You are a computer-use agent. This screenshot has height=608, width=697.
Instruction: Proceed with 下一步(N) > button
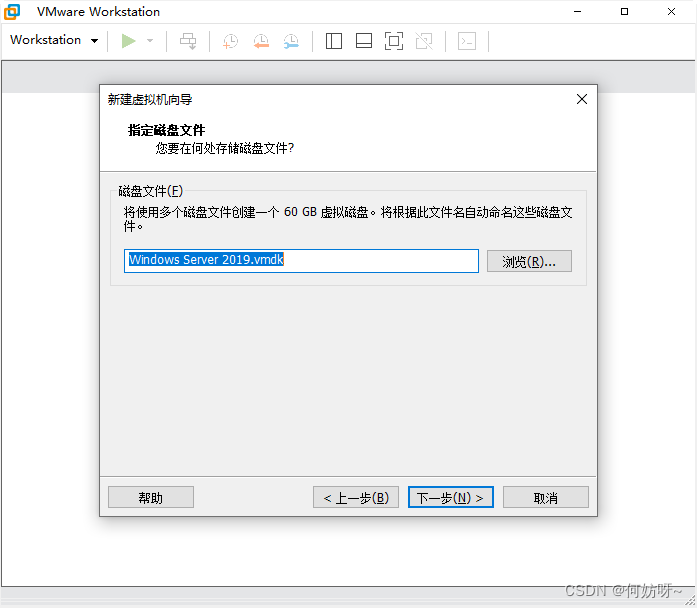(451, 497)
